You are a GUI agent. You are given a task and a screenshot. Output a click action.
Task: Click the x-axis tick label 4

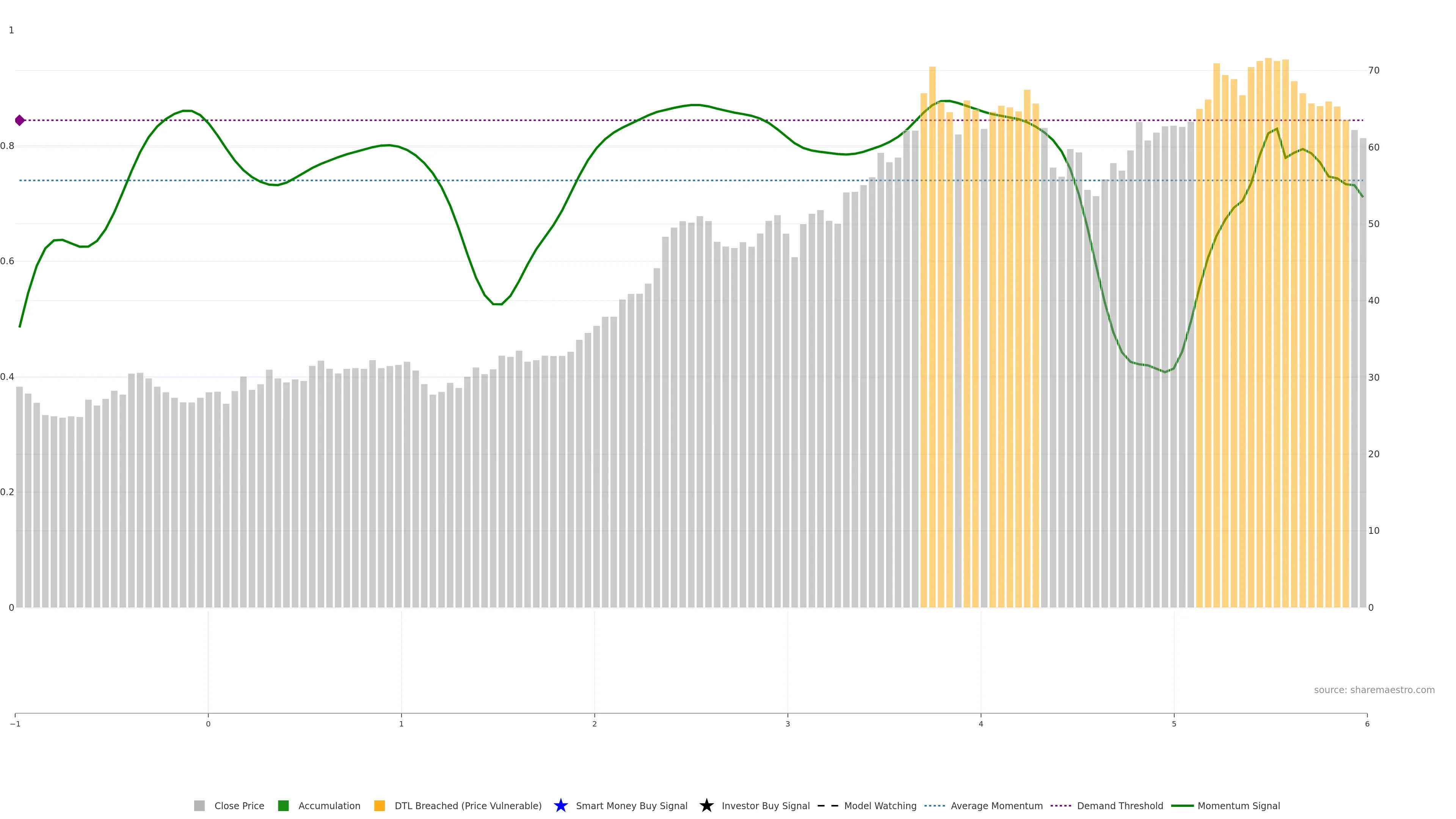click(981, 724)
